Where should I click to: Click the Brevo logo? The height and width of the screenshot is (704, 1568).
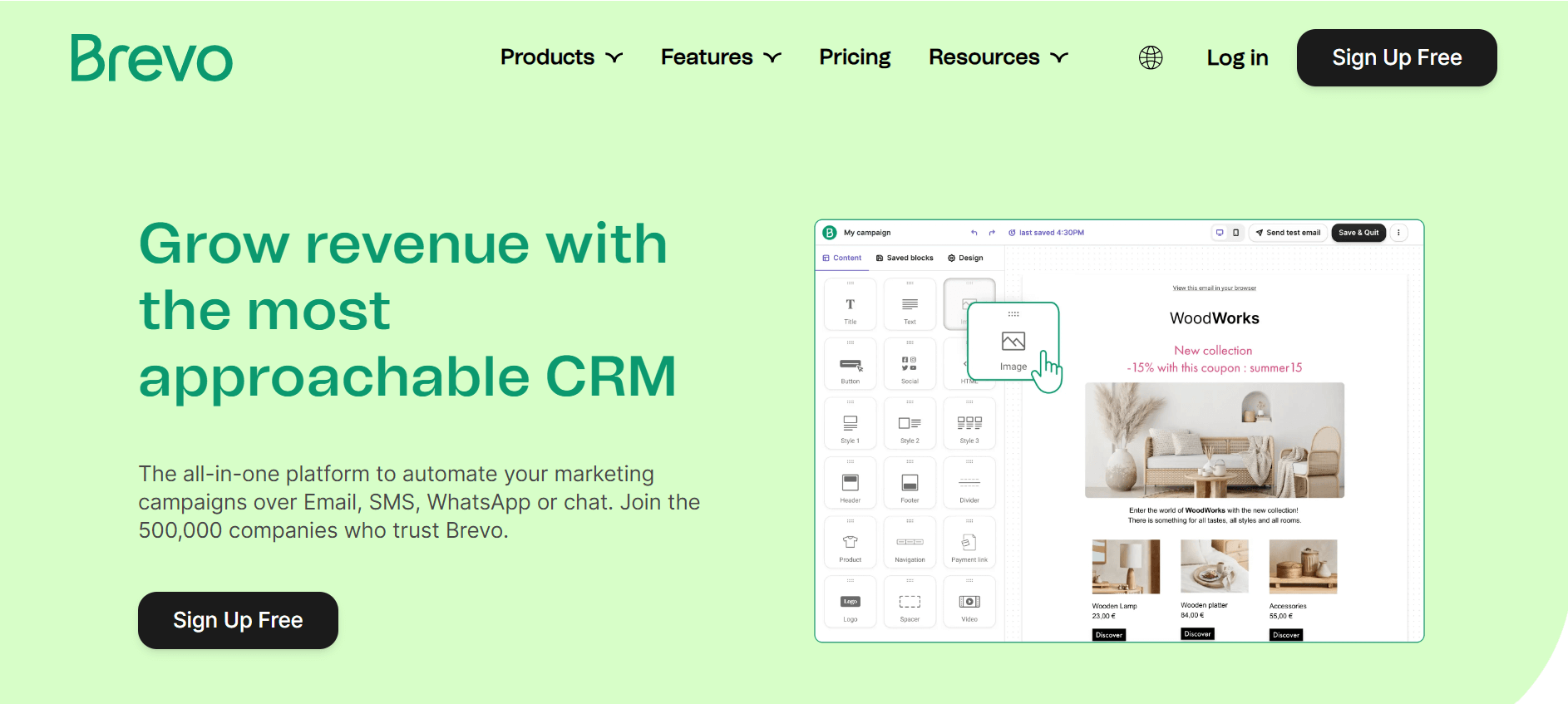point(151,58)
